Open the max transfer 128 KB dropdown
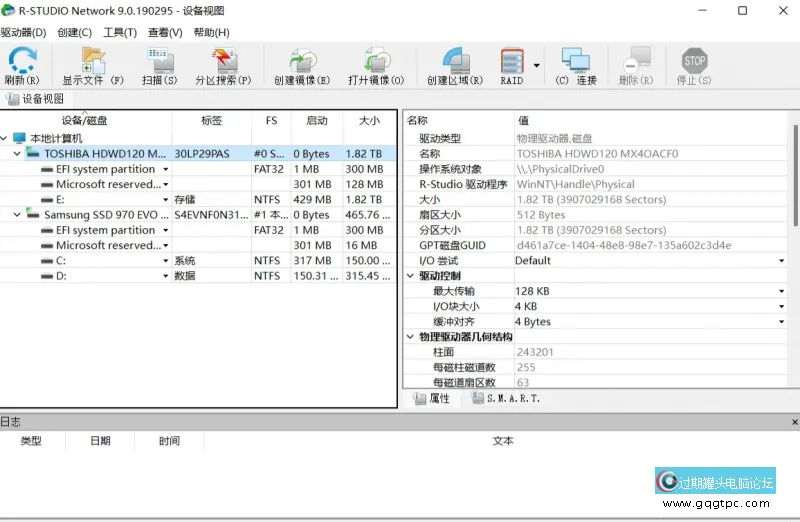Image resolution: width=800 pixels, height=522 pixels. click(x=781, y=291)
